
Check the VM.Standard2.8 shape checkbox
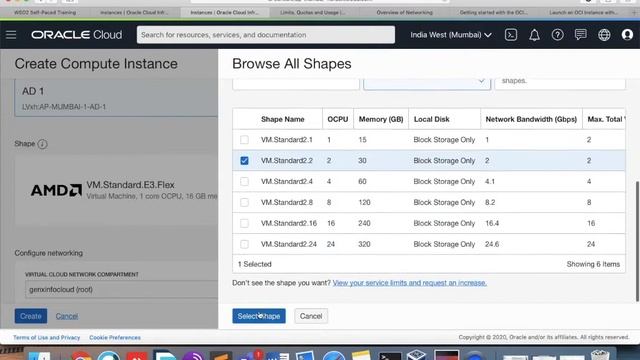tap(244, 202)
